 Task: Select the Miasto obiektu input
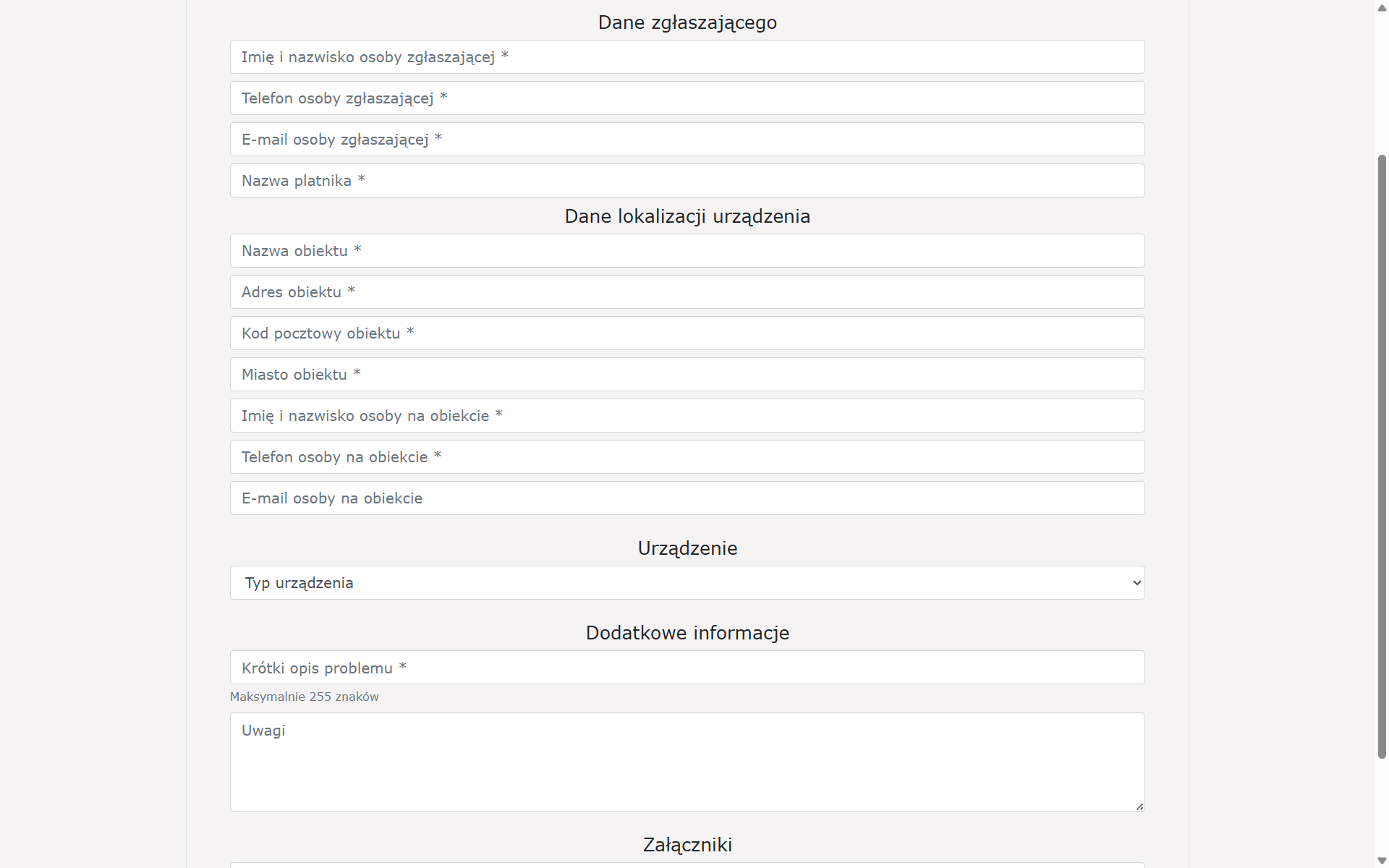coord(687,375)
